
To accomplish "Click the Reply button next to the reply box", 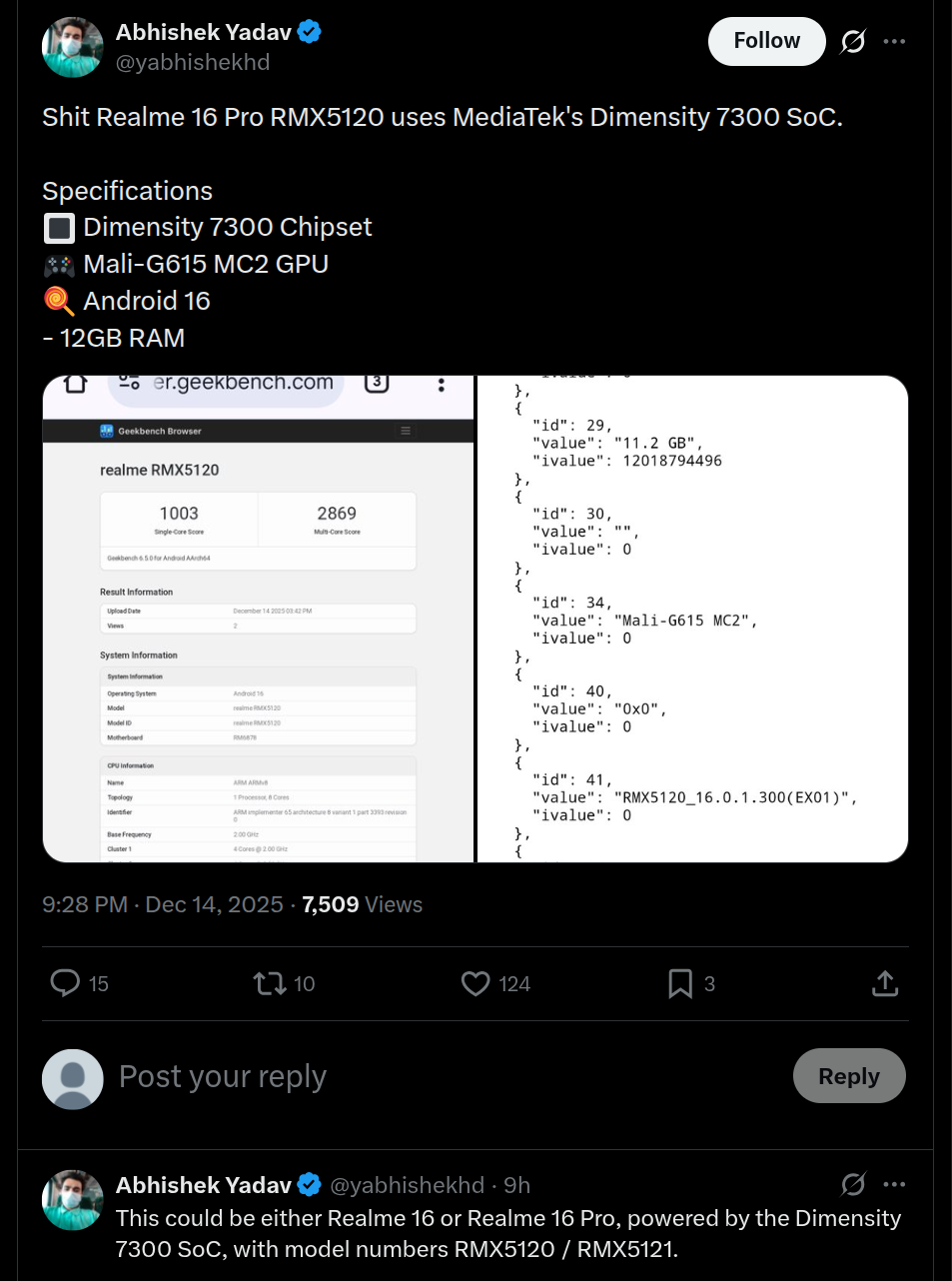I will [x=848, y=1076].
